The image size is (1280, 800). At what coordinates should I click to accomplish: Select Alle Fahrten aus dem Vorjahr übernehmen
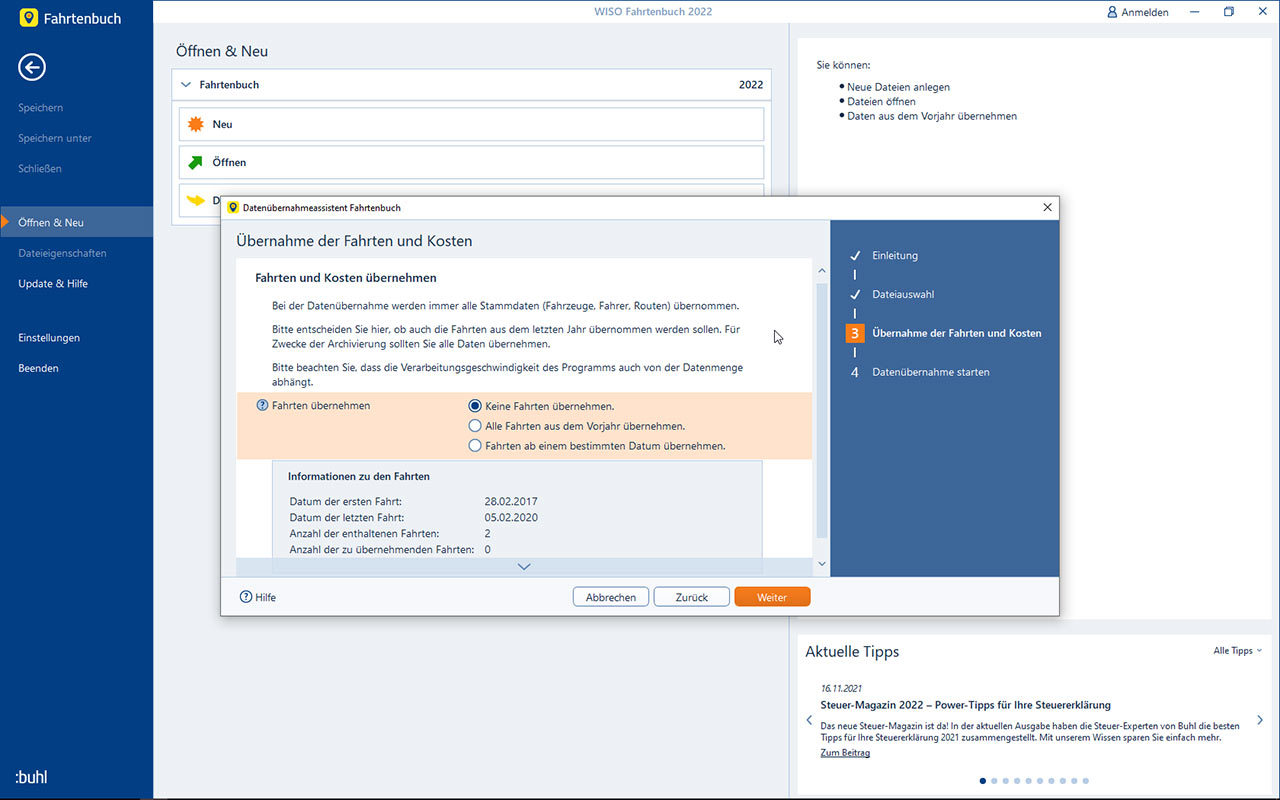click(475, 426)
